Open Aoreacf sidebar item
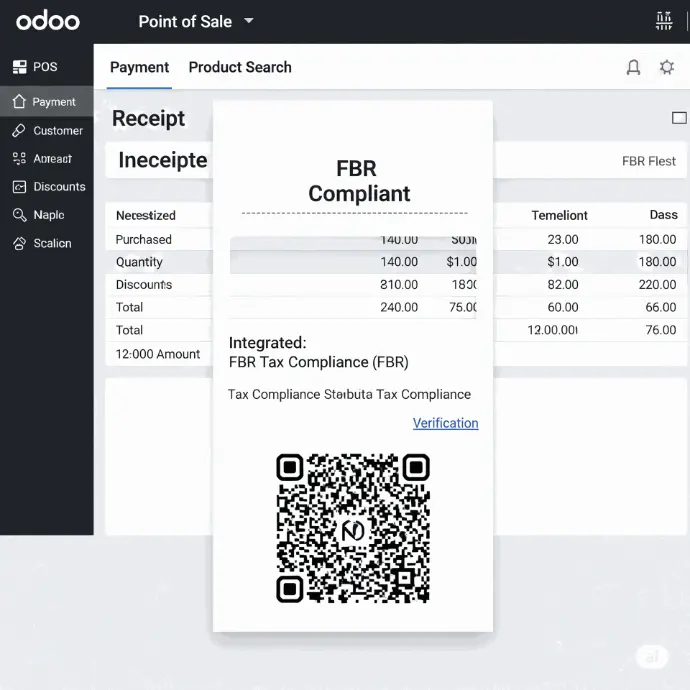 (47, 159)
